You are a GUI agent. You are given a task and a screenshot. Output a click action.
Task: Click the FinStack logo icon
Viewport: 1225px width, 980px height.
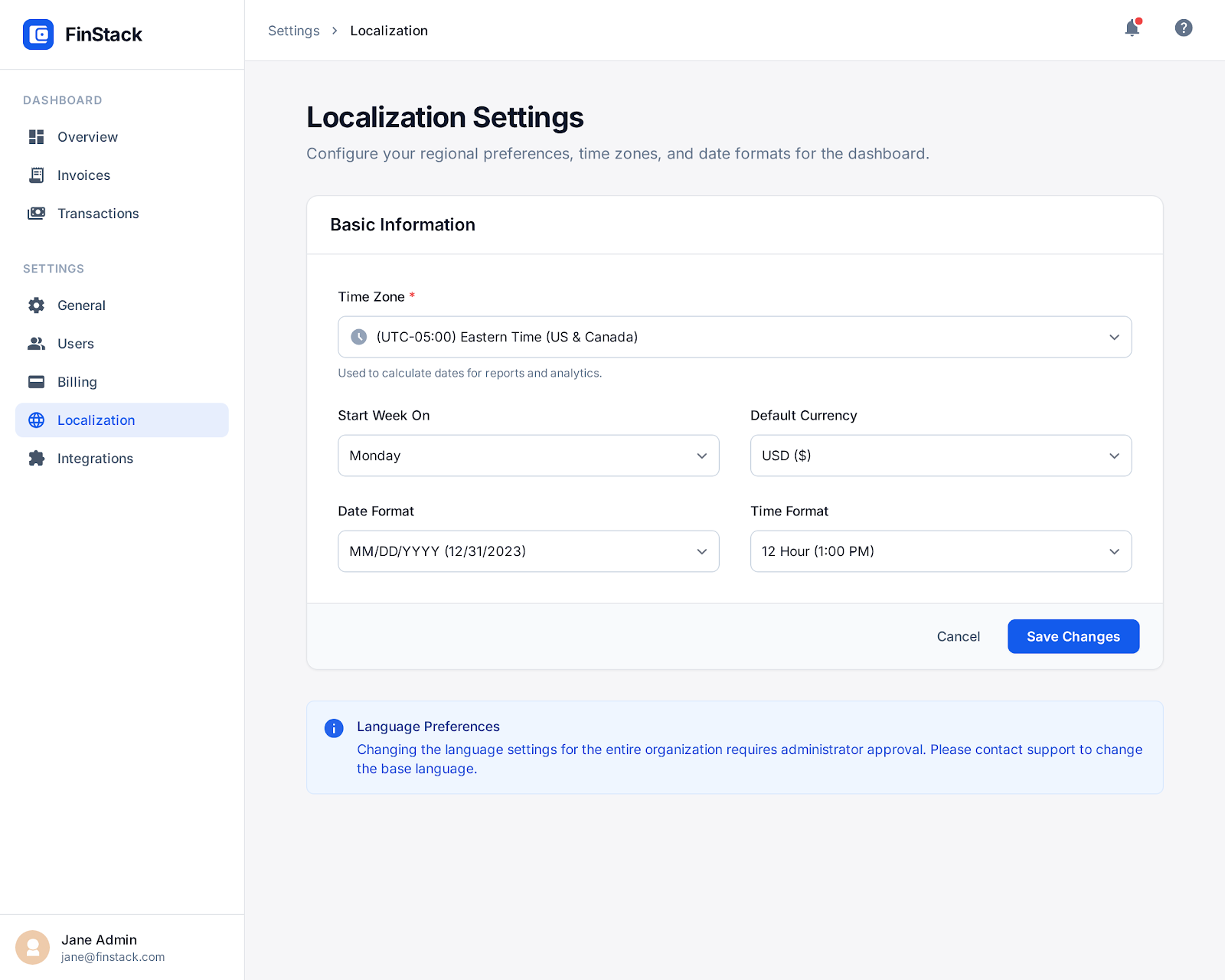(38, 34)
